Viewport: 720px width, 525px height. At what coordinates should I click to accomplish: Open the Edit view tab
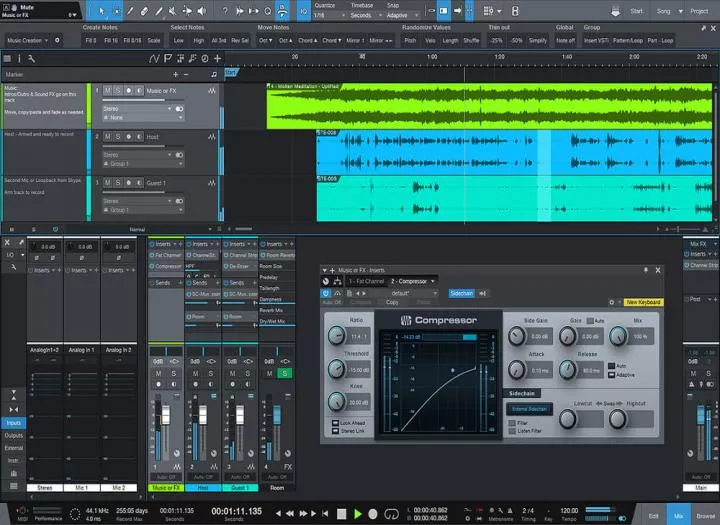click(653, 516)
